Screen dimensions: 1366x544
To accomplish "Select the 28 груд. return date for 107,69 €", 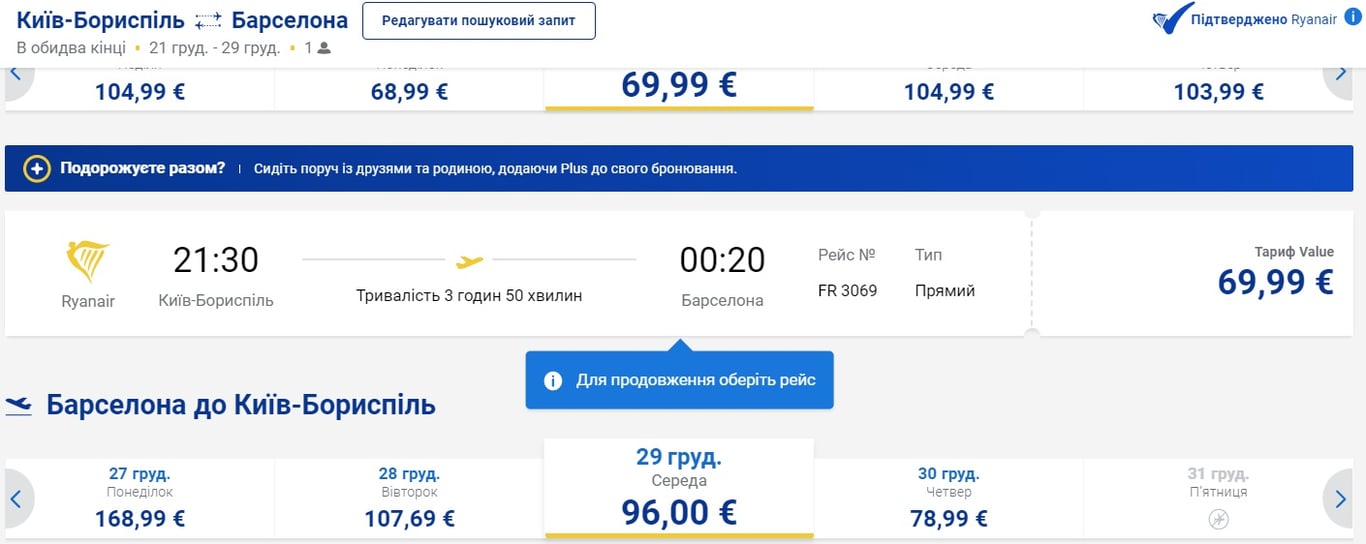I will tap(409, 497).
